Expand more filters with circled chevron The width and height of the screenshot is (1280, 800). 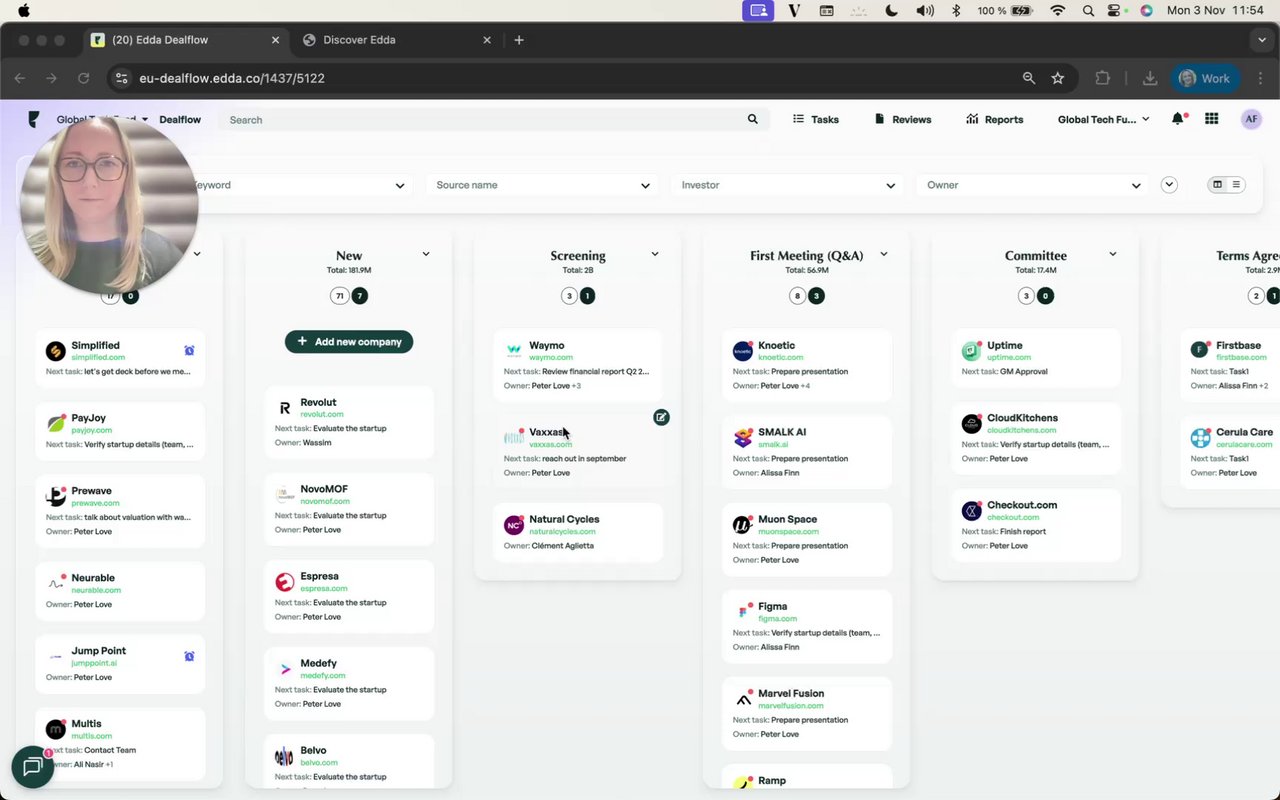click(x=1169, y=185)
